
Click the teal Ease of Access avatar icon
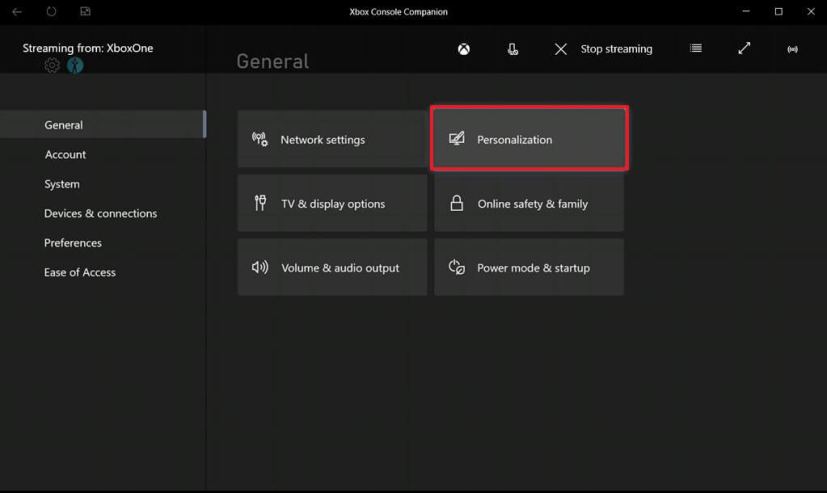pos(75,65)
